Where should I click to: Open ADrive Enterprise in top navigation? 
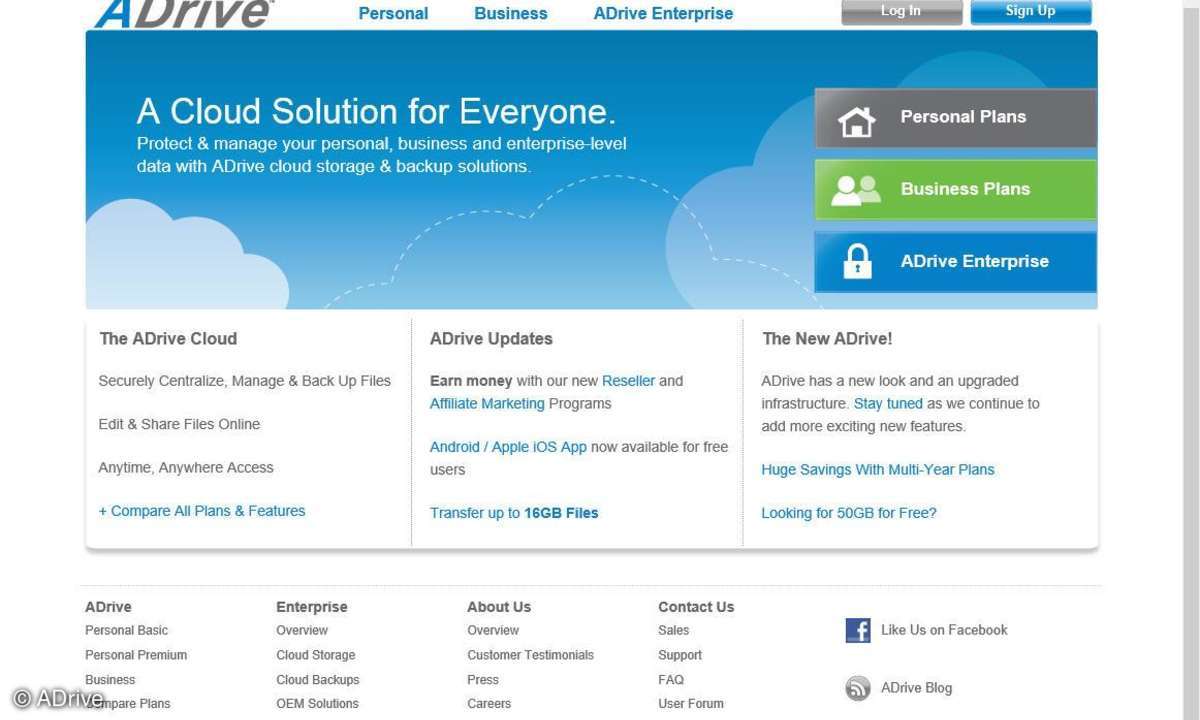(663, 14)
